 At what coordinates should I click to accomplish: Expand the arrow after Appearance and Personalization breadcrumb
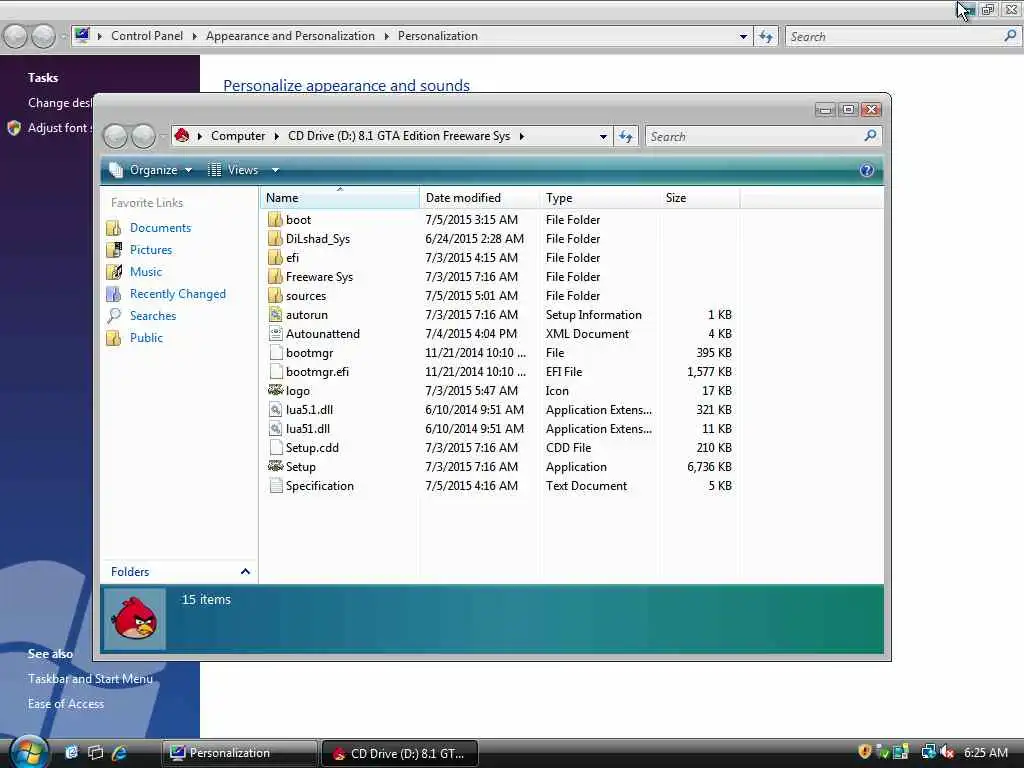[386, 36]
